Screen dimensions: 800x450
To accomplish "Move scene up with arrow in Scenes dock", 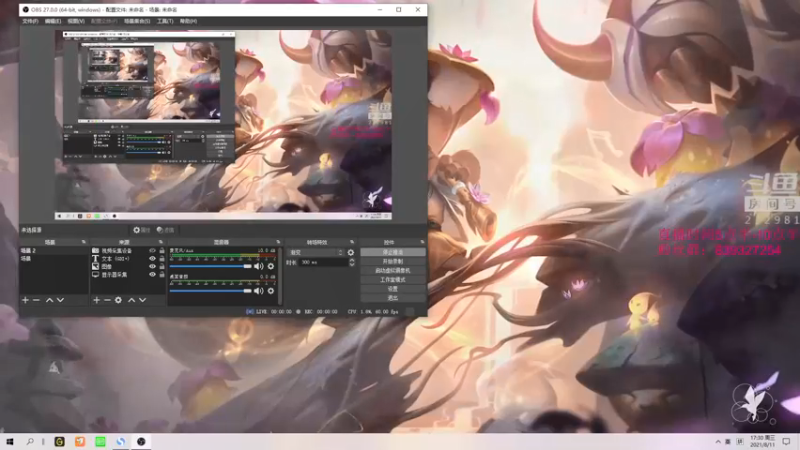I will [x=49, y=300].
